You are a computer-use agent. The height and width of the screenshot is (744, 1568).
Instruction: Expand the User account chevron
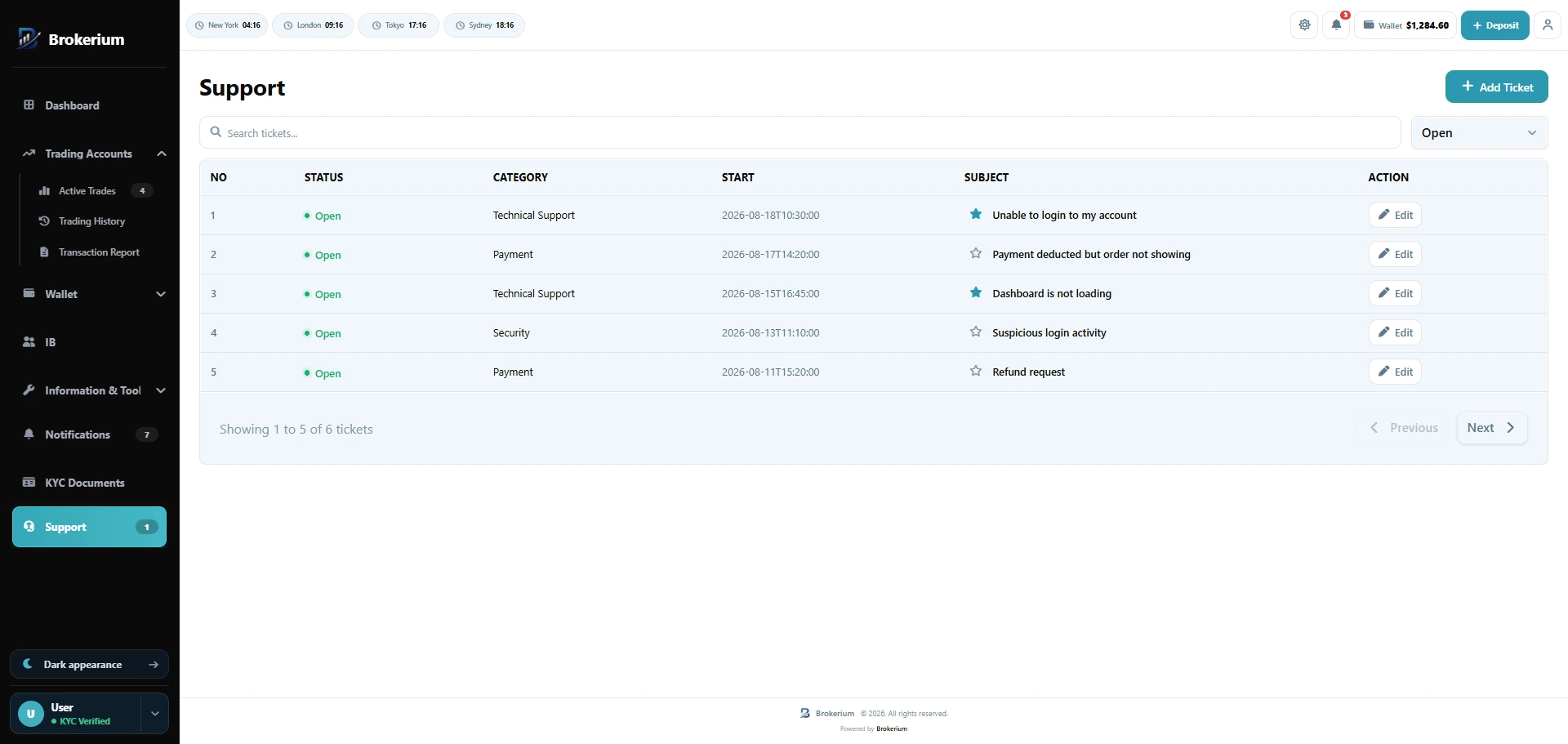(154, 713)
